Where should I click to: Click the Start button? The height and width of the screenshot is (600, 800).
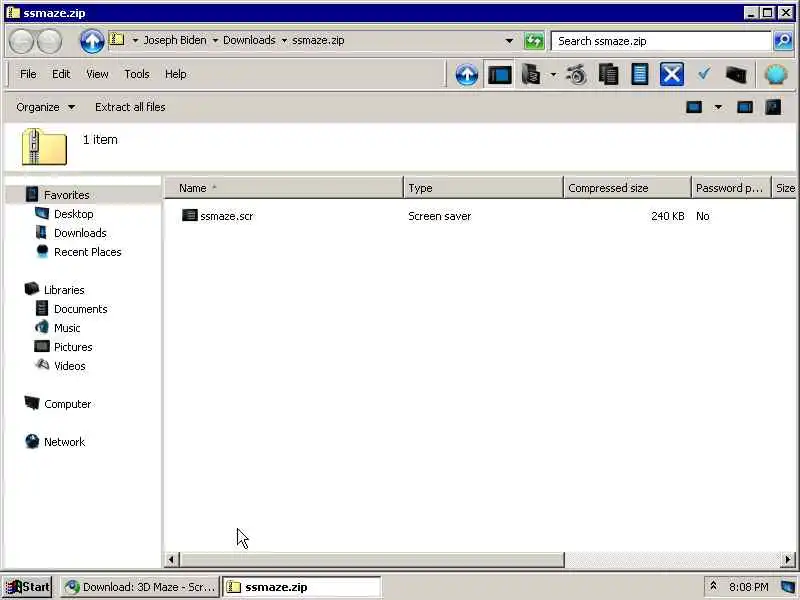pyautogui.click(x=28, y=587)
